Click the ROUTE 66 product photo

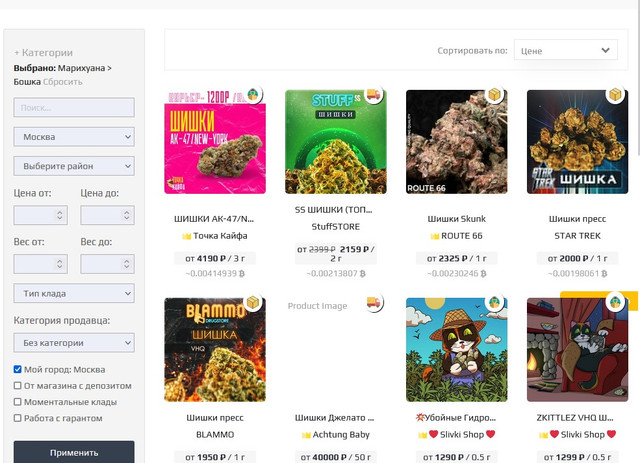[457, 142]
